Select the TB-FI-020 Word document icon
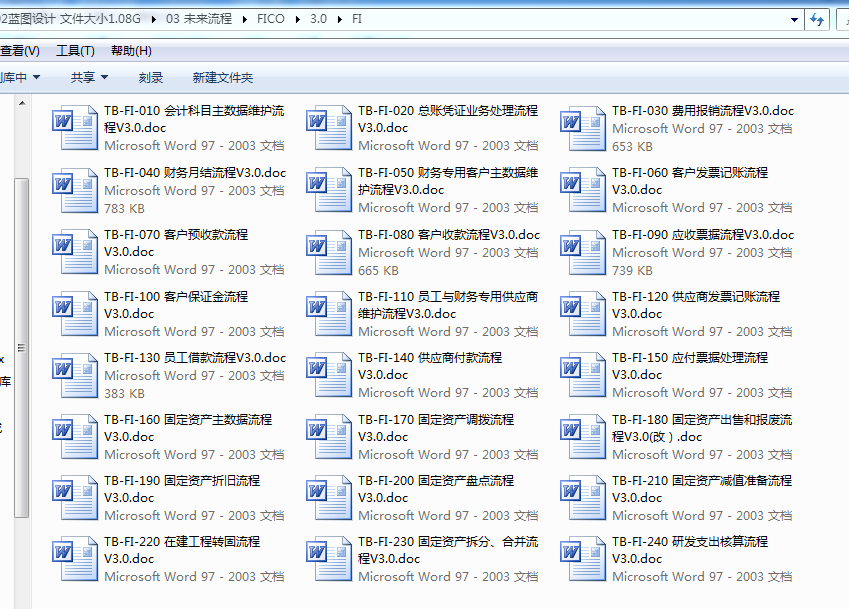The height and width of the screenshot is (609, 849). tap(329, 128)
